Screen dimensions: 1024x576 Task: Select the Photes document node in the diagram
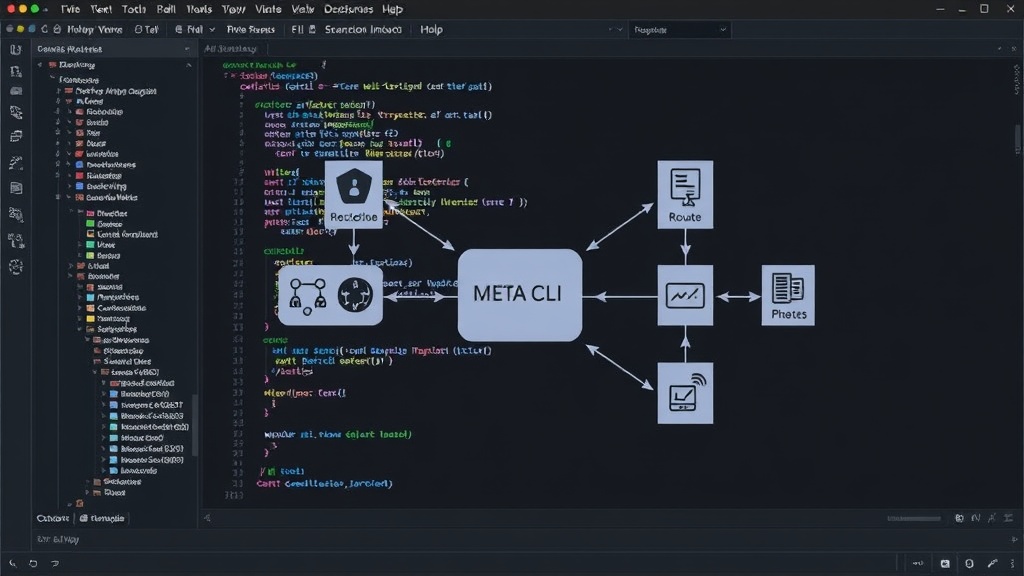click(x=788, y=295)
